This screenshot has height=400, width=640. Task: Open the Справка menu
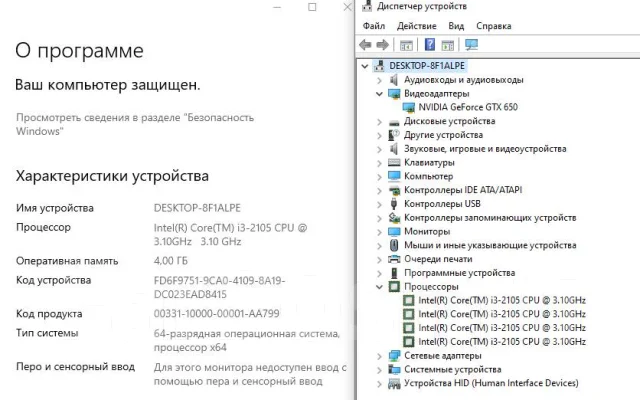pyautogui.click(x=493, y=26)
